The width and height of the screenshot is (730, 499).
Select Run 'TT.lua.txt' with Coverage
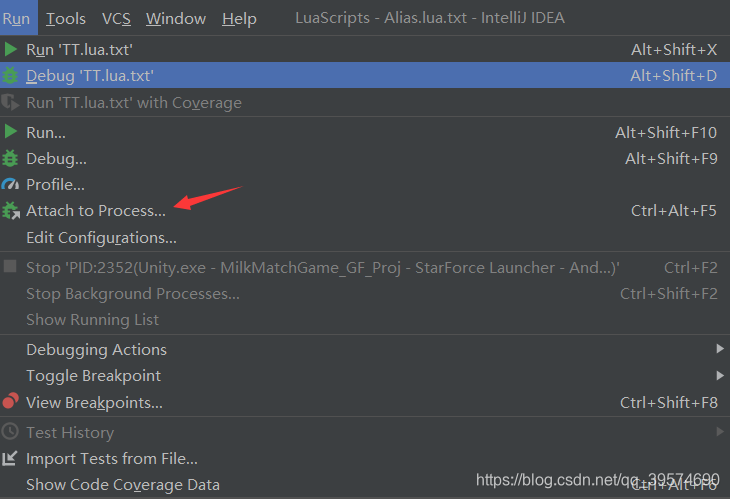pos(365,102)
